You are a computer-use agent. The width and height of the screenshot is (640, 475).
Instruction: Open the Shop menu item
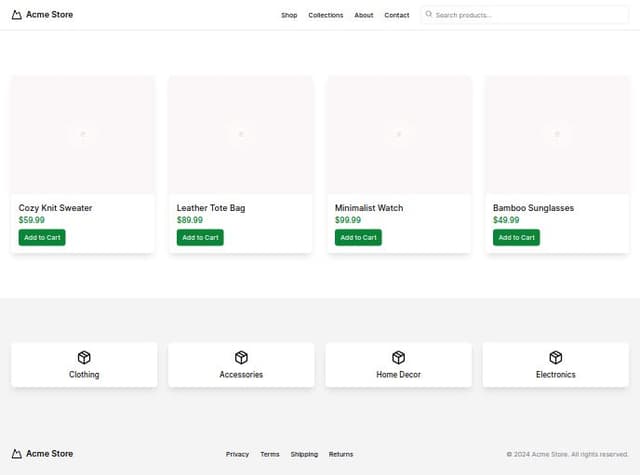289,15
